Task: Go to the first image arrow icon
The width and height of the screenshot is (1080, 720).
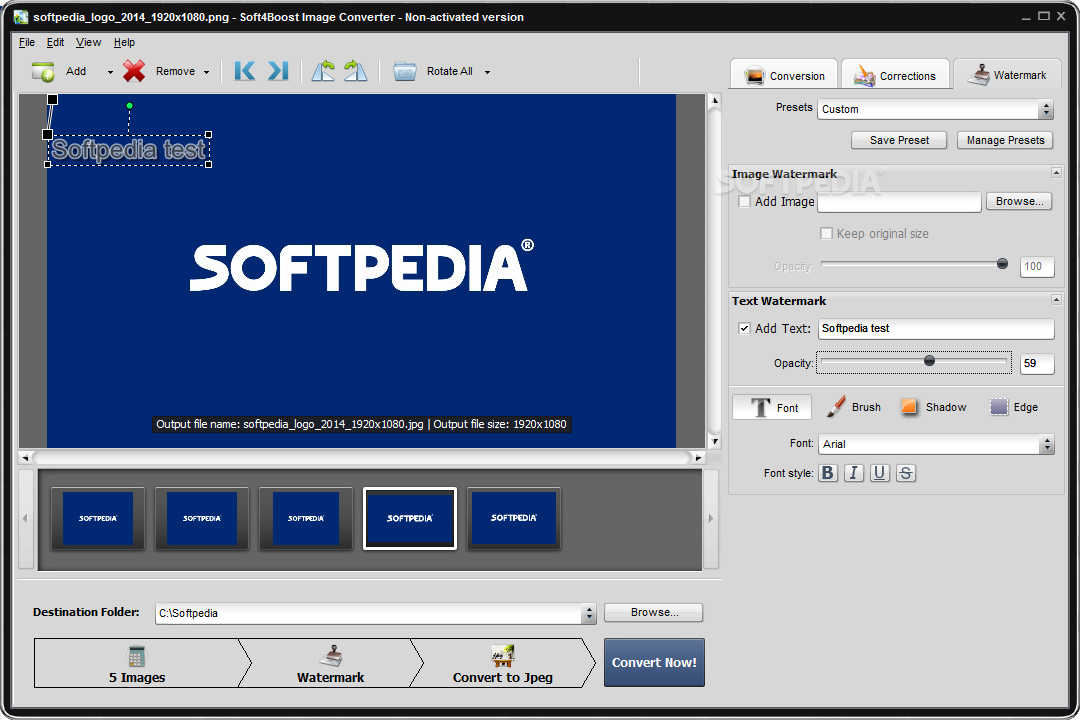Action: click(245, 71)
